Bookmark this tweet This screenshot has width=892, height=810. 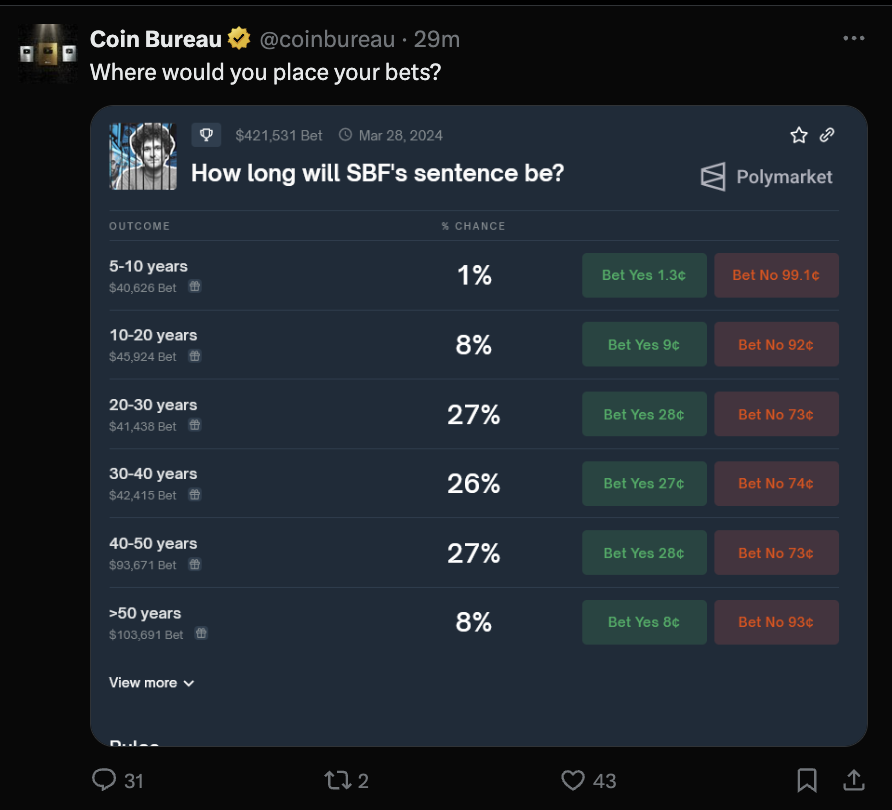point(807,780)
